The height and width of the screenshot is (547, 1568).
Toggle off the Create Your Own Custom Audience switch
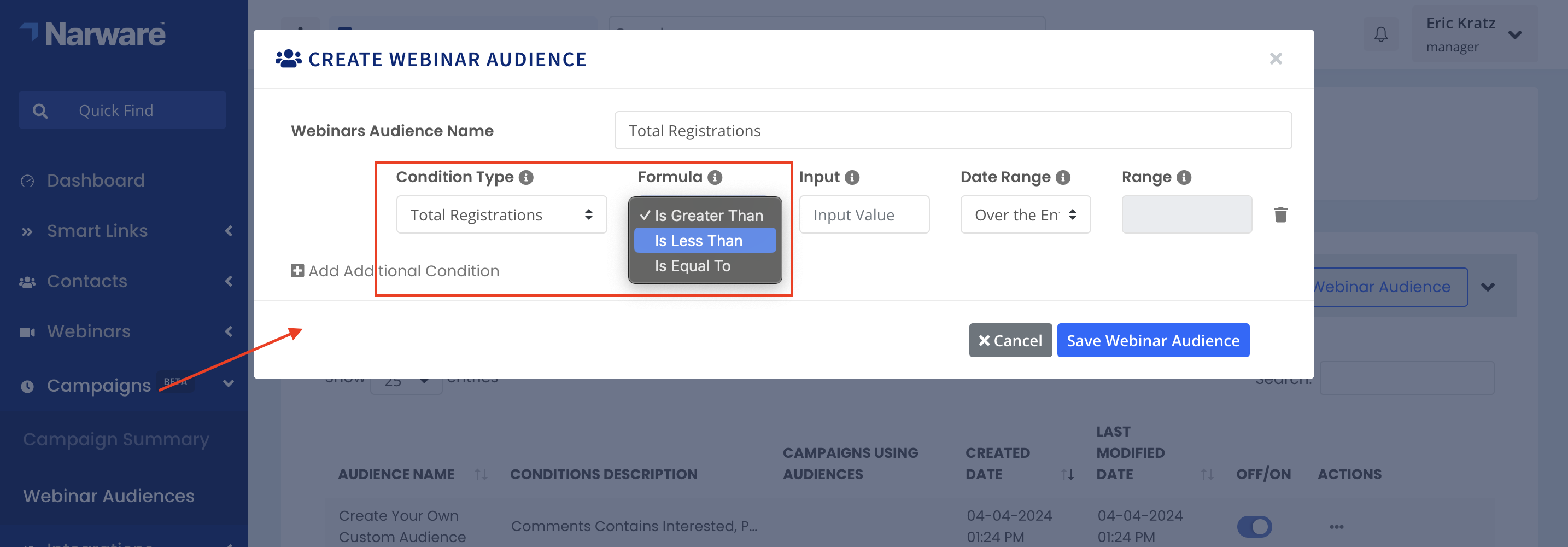[1255, 526]
